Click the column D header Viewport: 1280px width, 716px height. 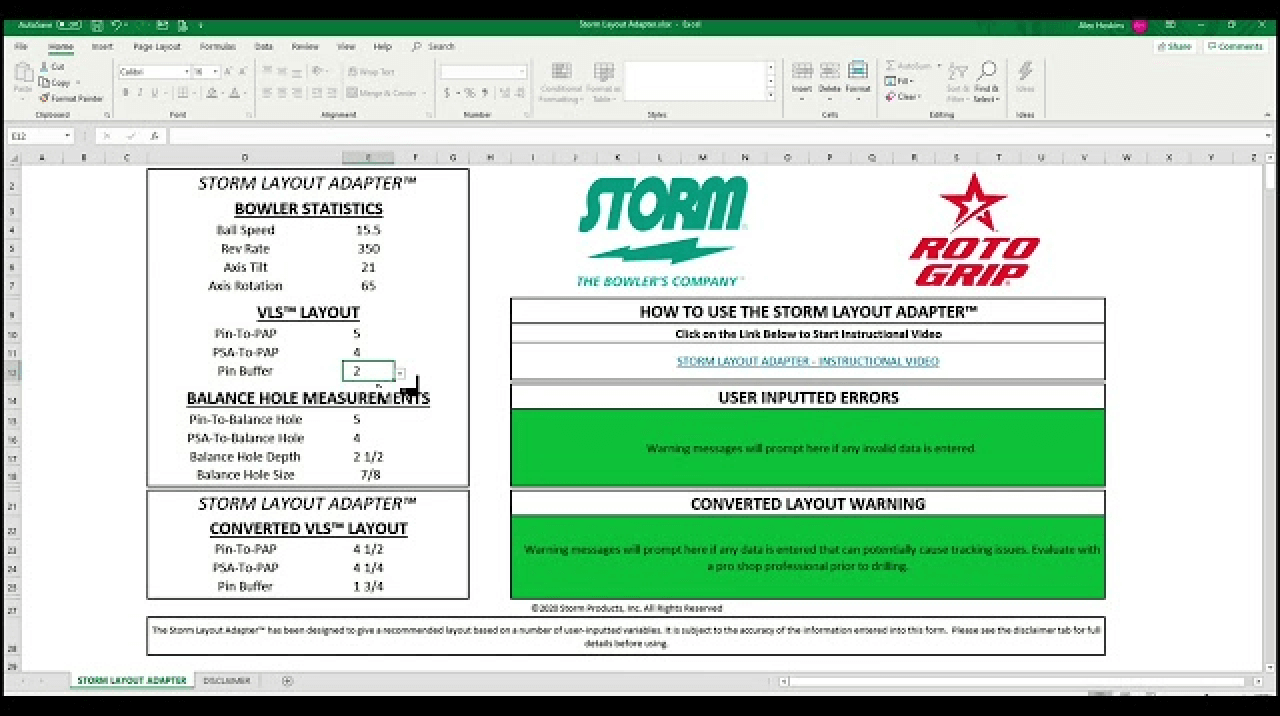pyautogui.click(x=245, y=158)
